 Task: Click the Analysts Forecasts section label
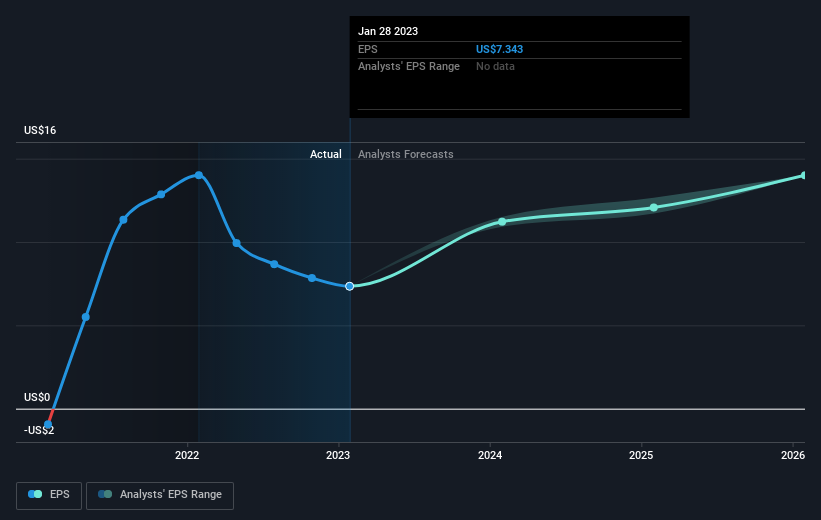pyautogui.click(x=406, y=154)
